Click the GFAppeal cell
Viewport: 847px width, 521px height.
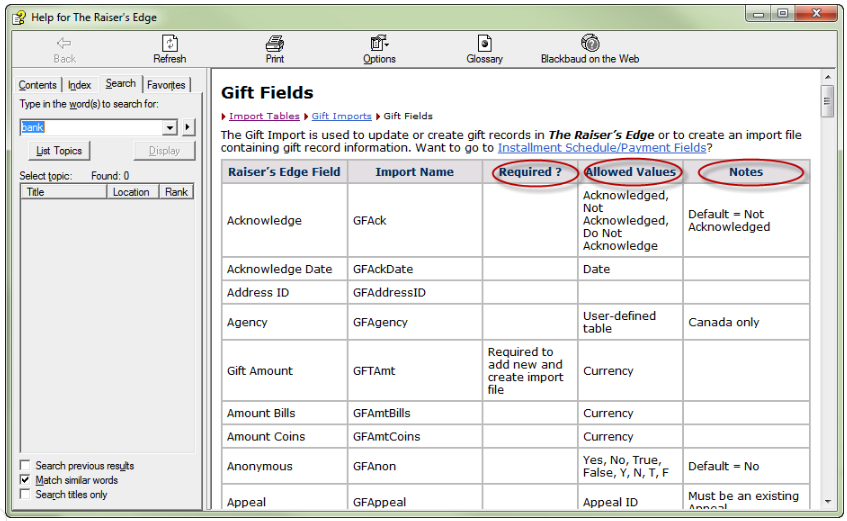[x=414, y=499]
